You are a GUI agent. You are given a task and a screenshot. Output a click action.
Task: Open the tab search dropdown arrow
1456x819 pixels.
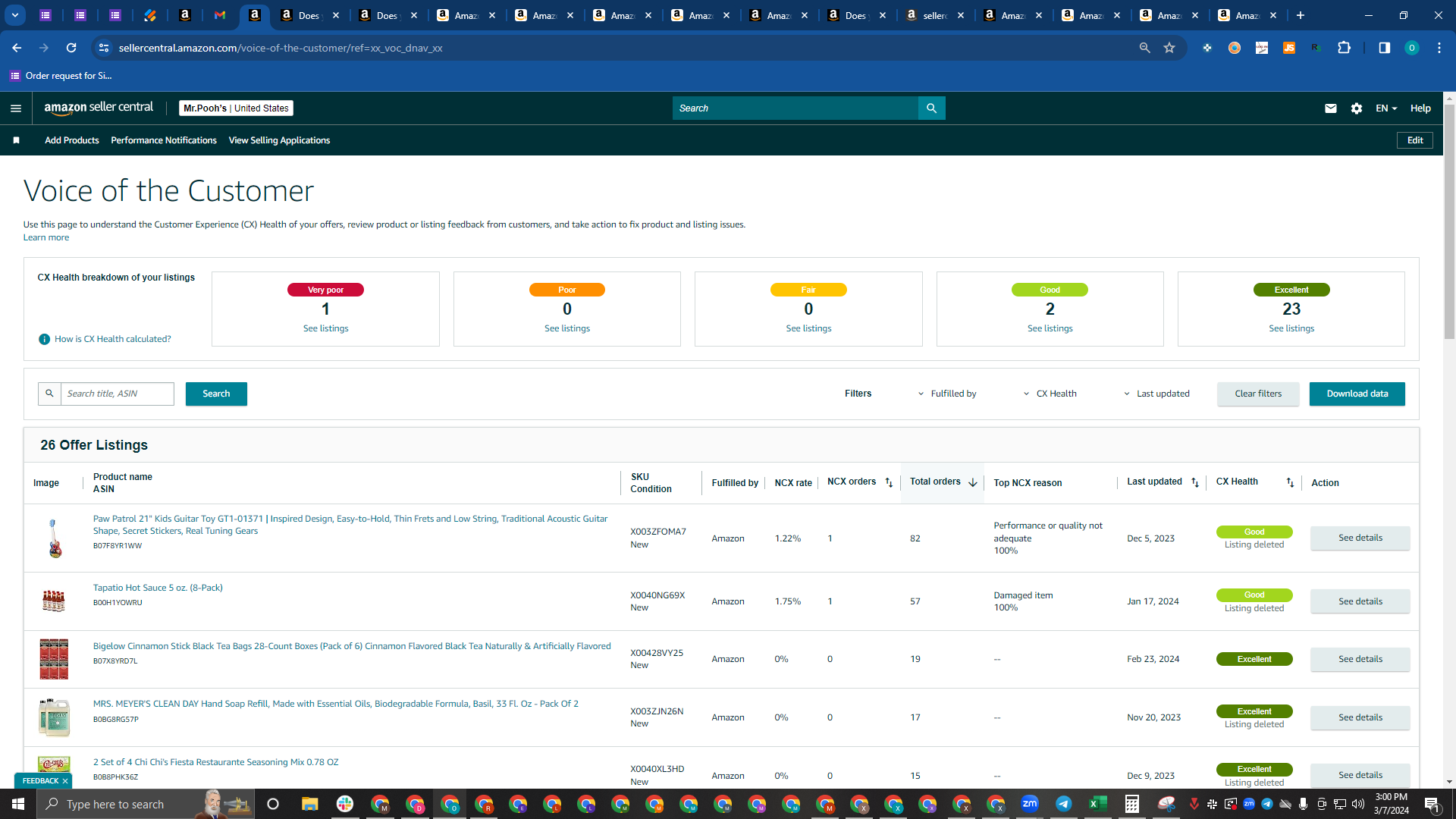click(14, 15)
